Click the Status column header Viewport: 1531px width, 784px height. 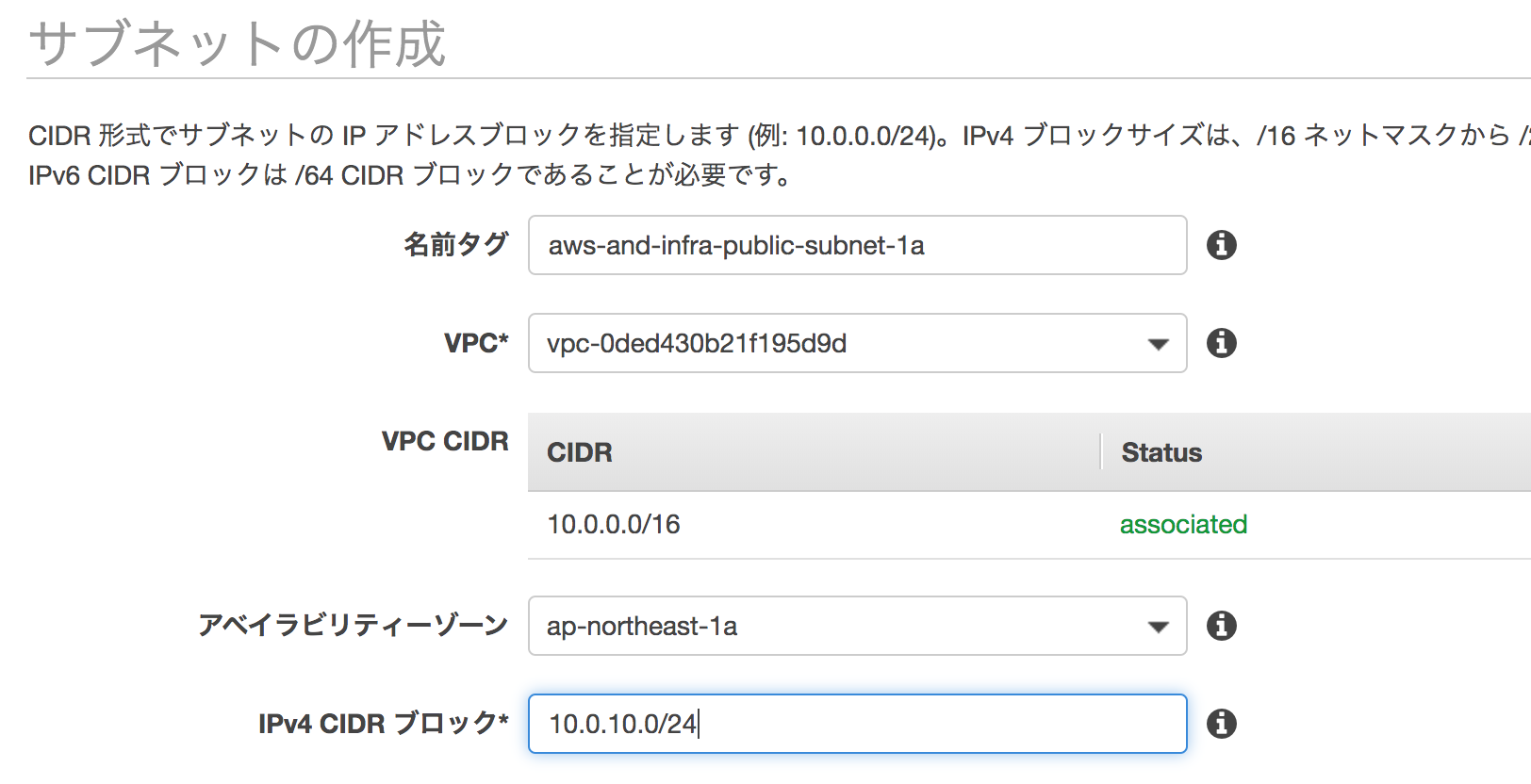[1161, 452]
